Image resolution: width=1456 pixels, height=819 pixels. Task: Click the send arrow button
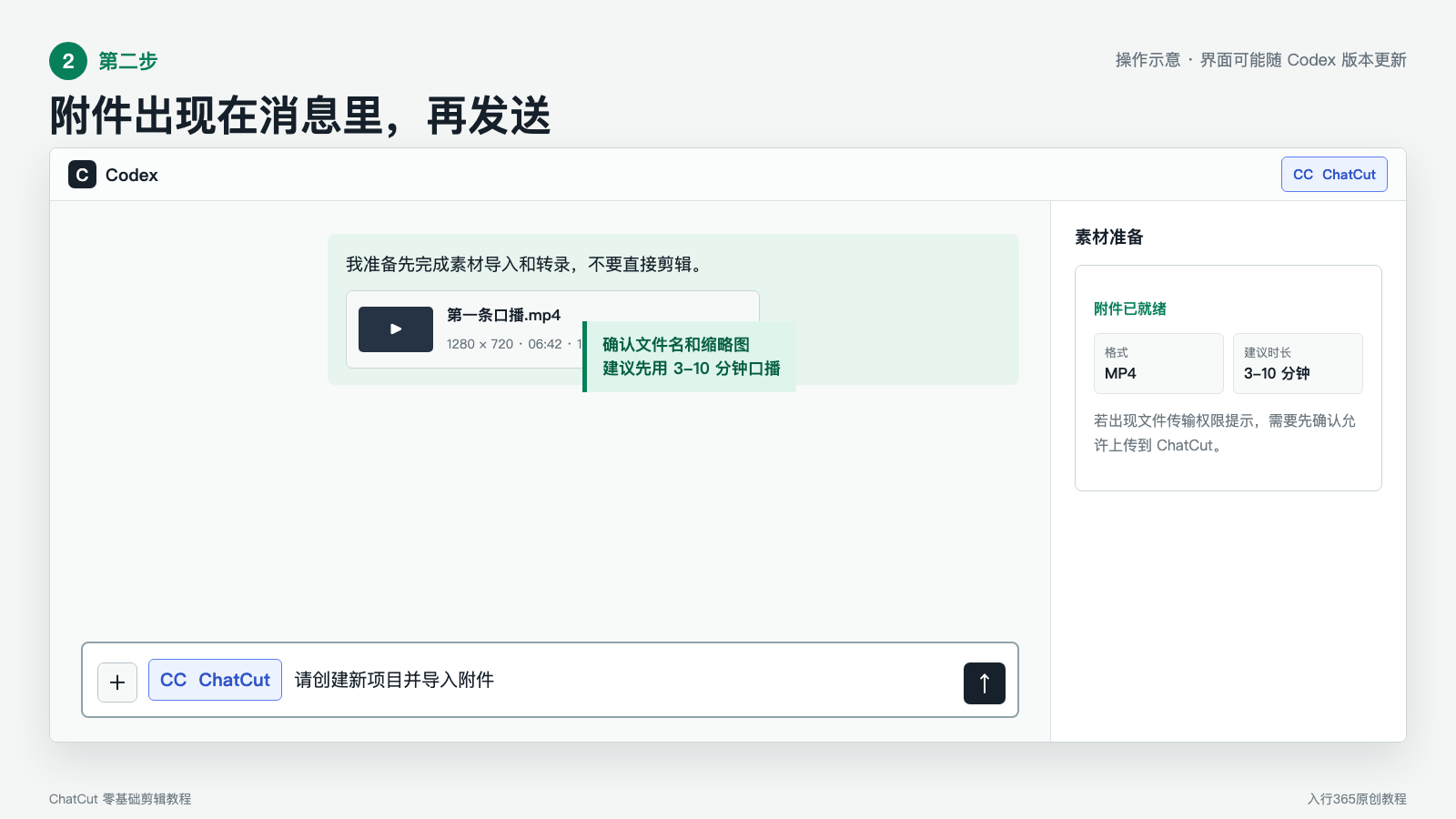click(985, 683)
